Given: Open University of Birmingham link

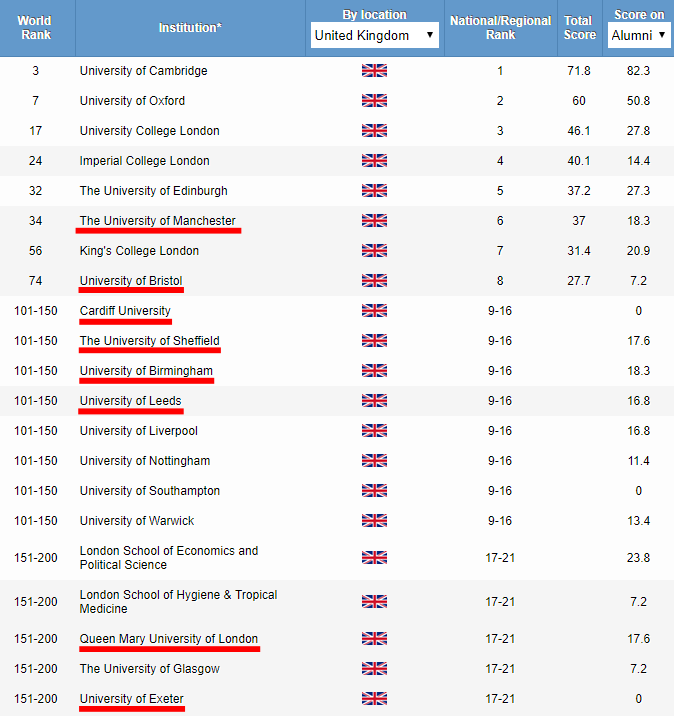Looking at the screenshot, I should coord(146,371).
